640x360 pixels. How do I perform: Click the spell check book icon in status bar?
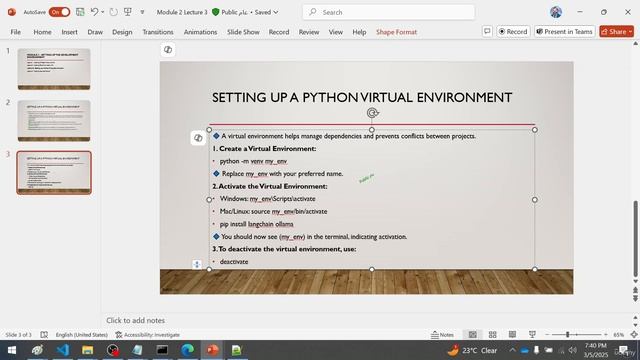(44, 335)
